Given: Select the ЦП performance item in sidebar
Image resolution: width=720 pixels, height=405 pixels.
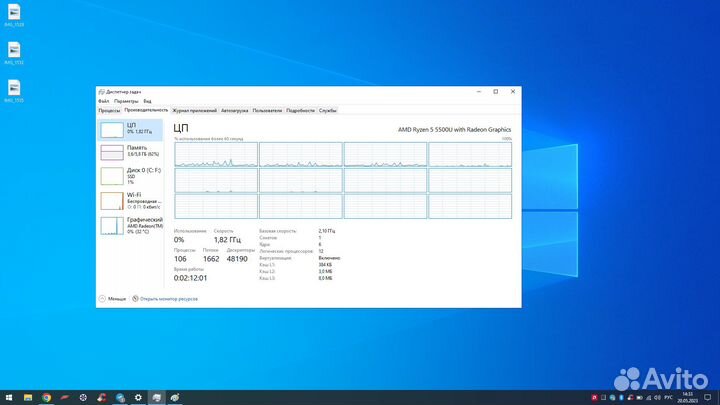Looking at the screenshot, I should pos(130,129).
